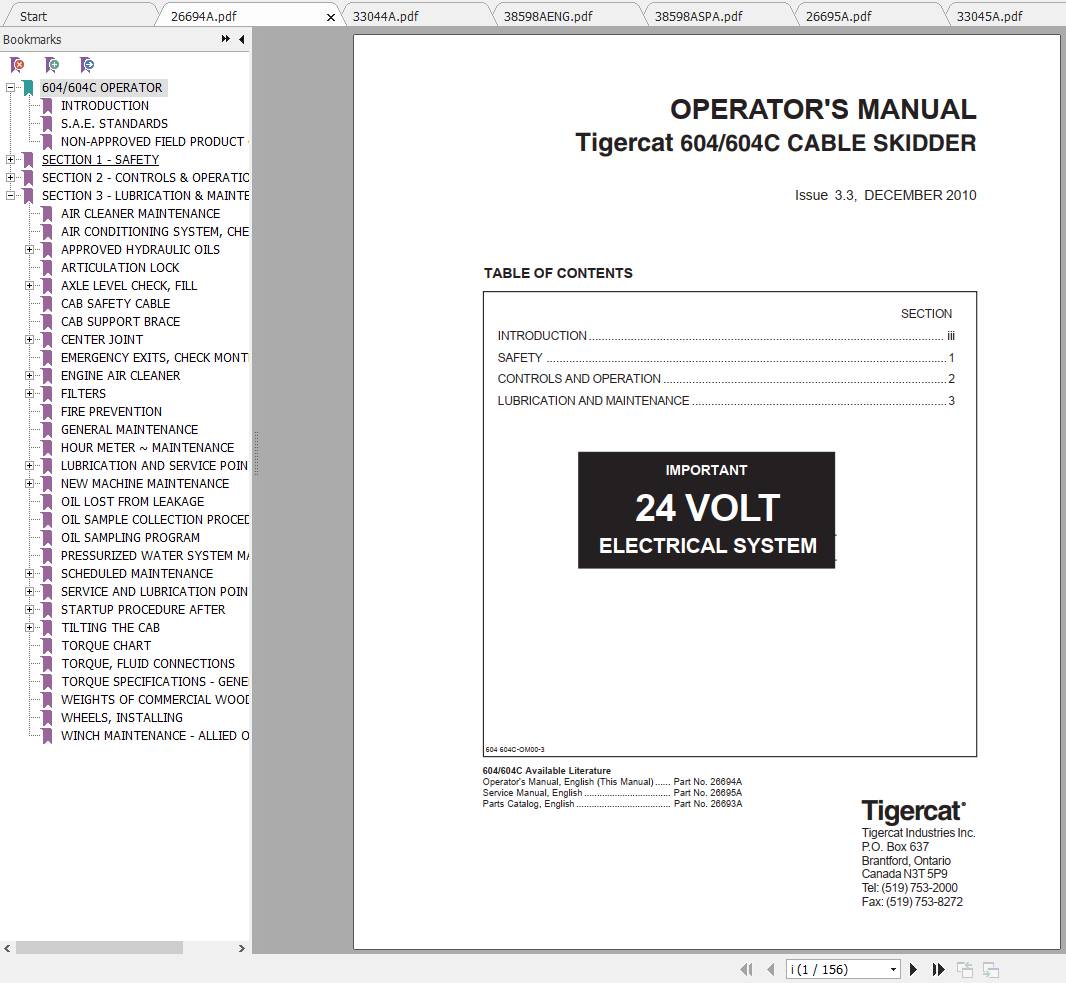Viewport: 1066px width, 983px height.
Task: Open the page number dropdown
Action: (894, 969)
